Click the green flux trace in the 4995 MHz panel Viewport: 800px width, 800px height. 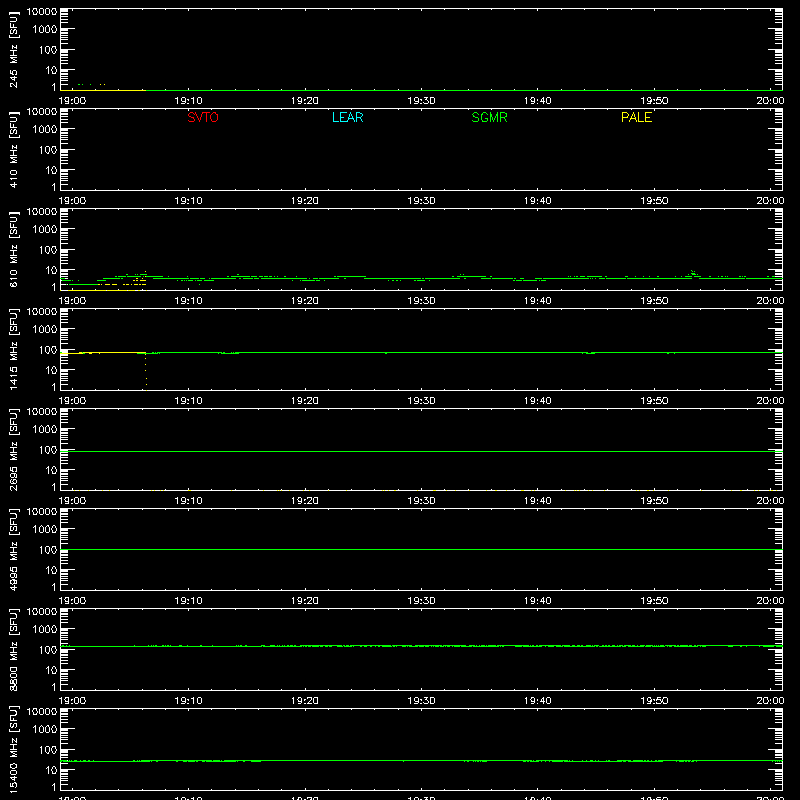421,549
